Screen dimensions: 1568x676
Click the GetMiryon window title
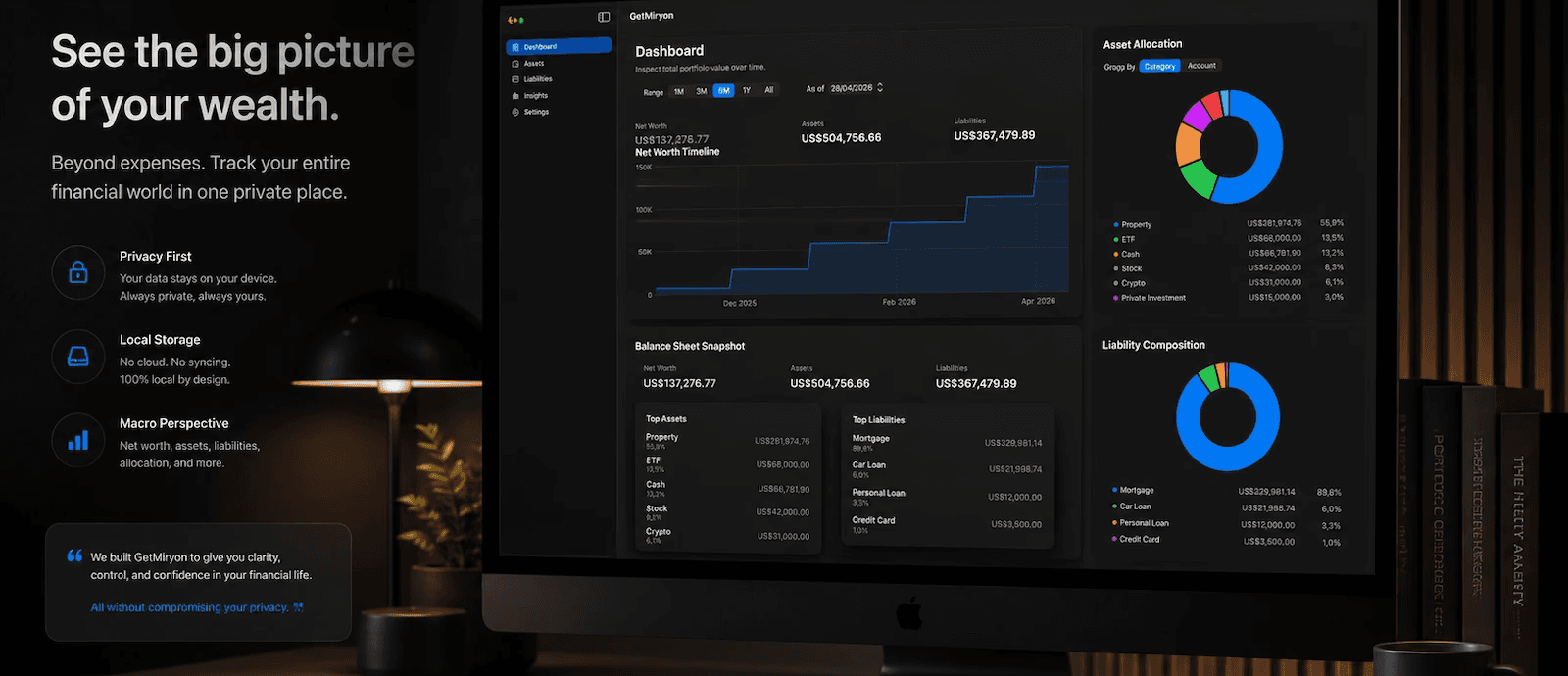(651, 16)
